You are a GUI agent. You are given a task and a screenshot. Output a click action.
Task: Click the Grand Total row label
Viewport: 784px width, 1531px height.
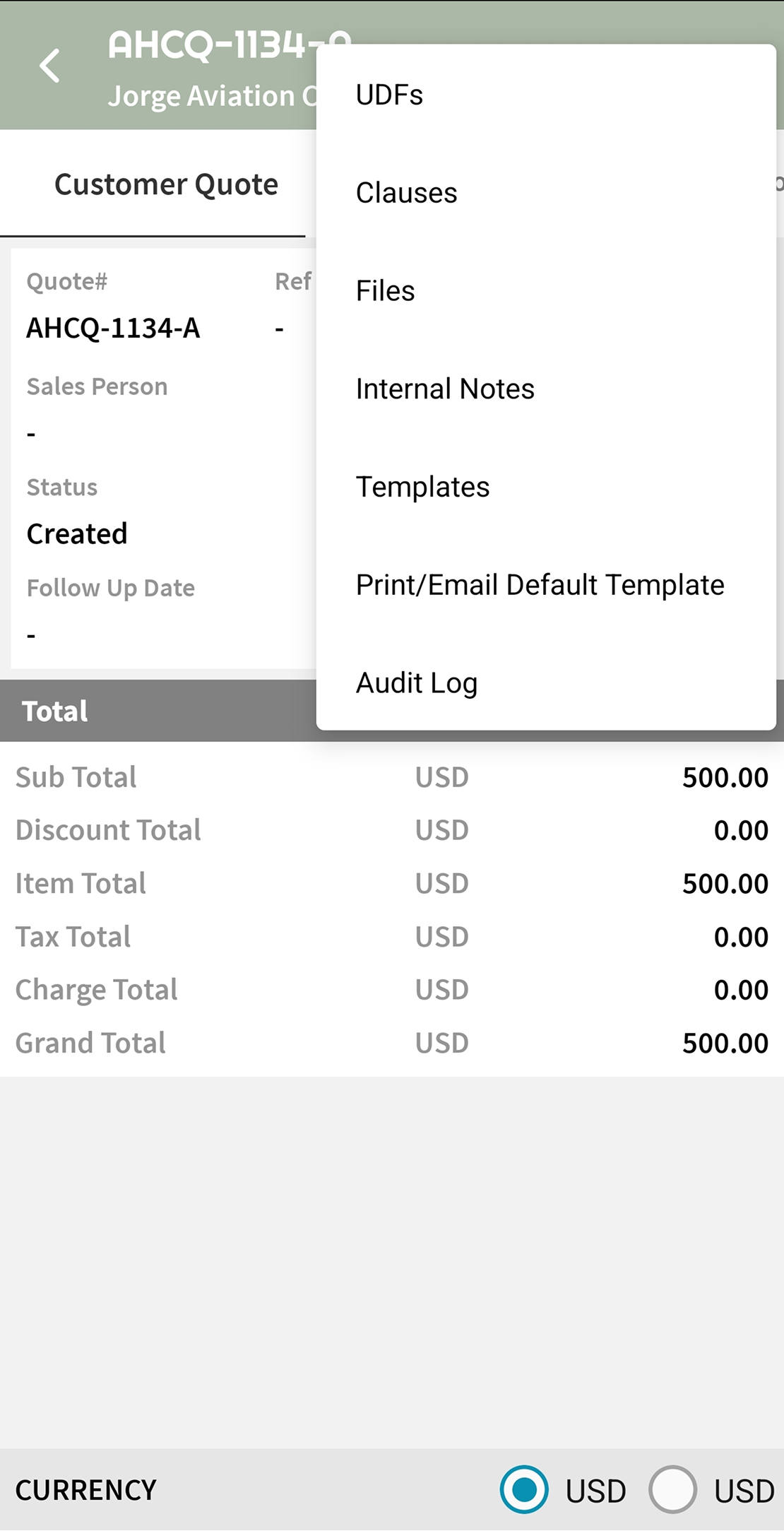90,1044
